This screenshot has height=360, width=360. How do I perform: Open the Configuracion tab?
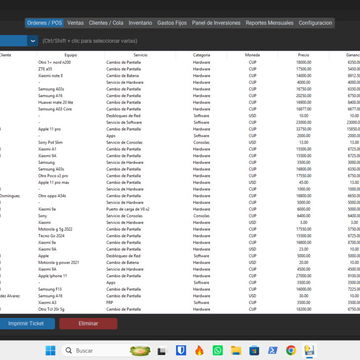315,23
